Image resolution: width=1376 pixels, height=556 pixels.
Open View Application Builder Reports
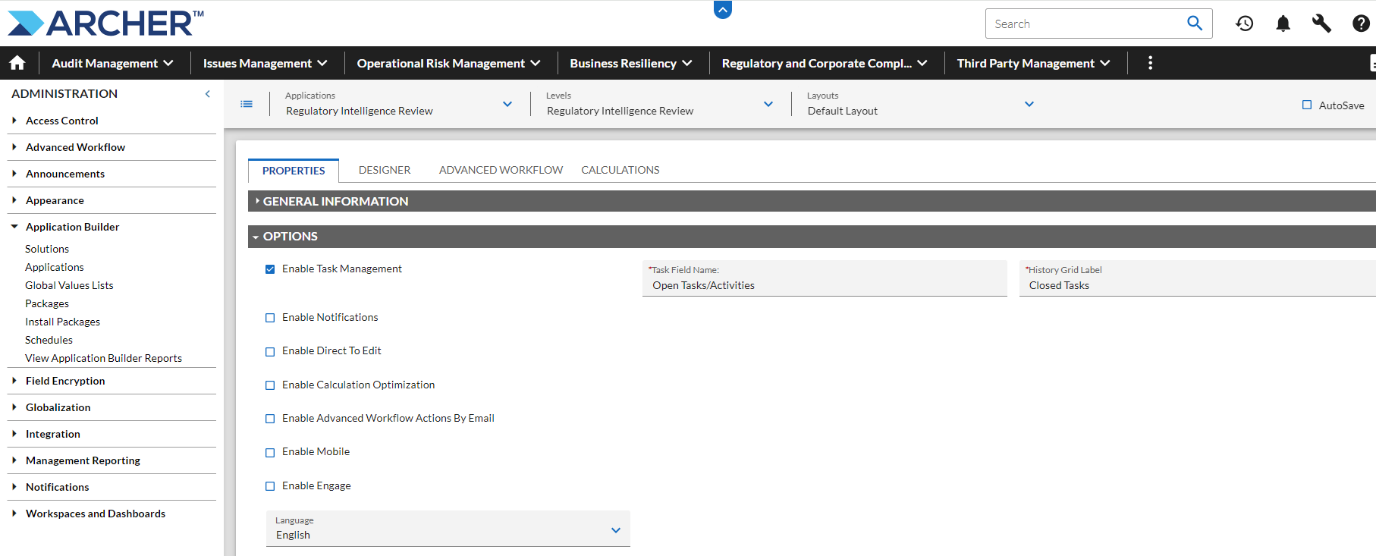pyautogui.click(x=103, y=358)
